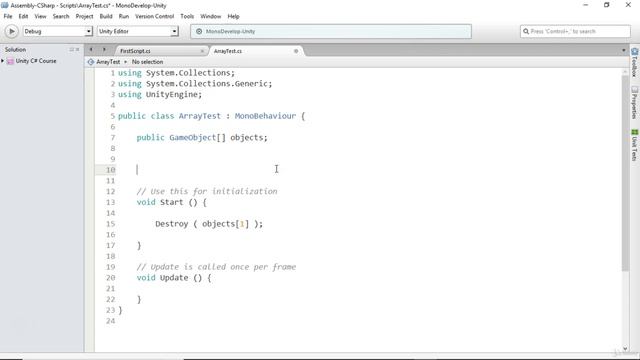Click the scroll up arrow in editor
This screenshot has height=360, width=640.
(625, 72)
